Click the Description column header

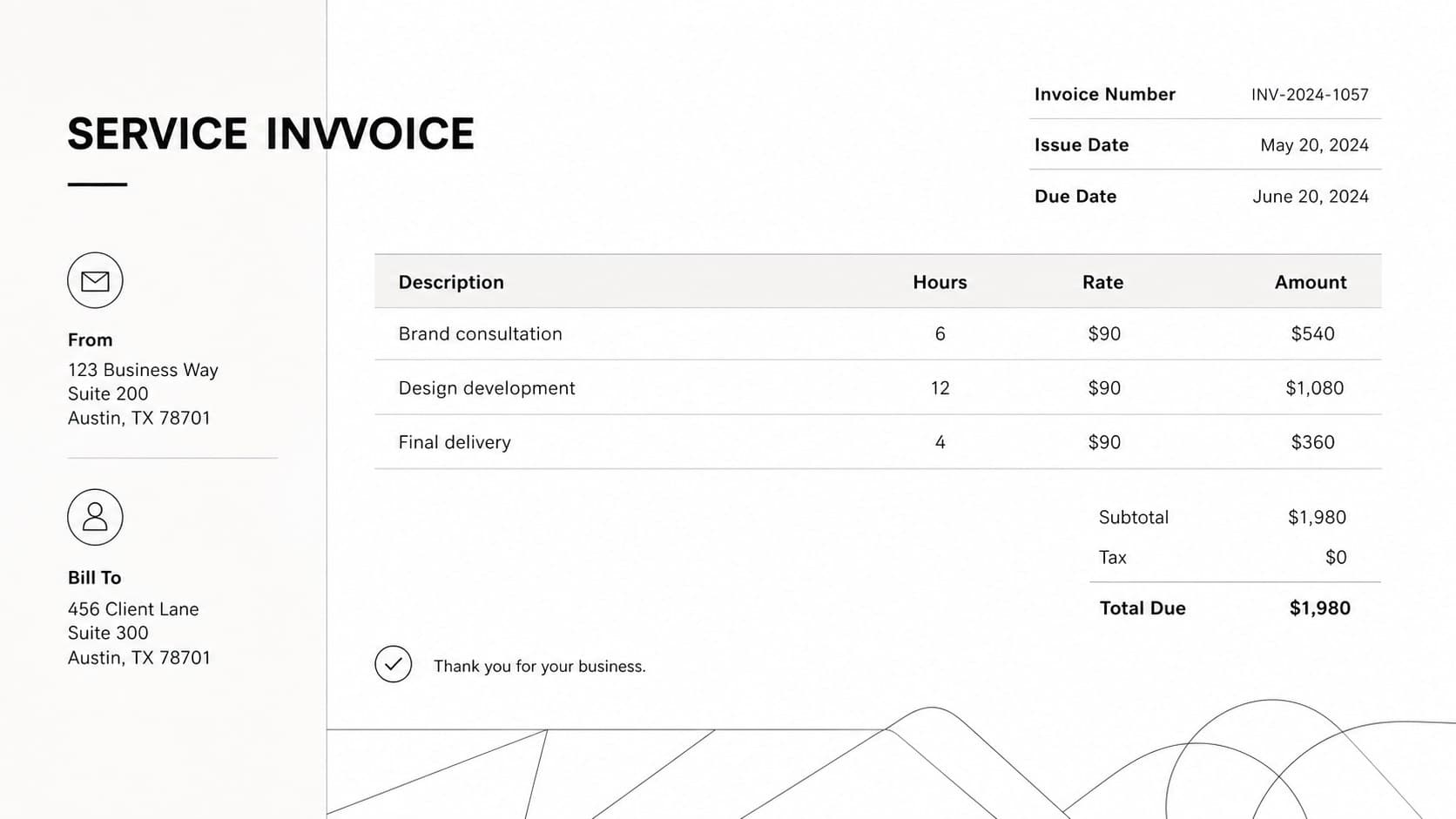[x=451, y=282]
